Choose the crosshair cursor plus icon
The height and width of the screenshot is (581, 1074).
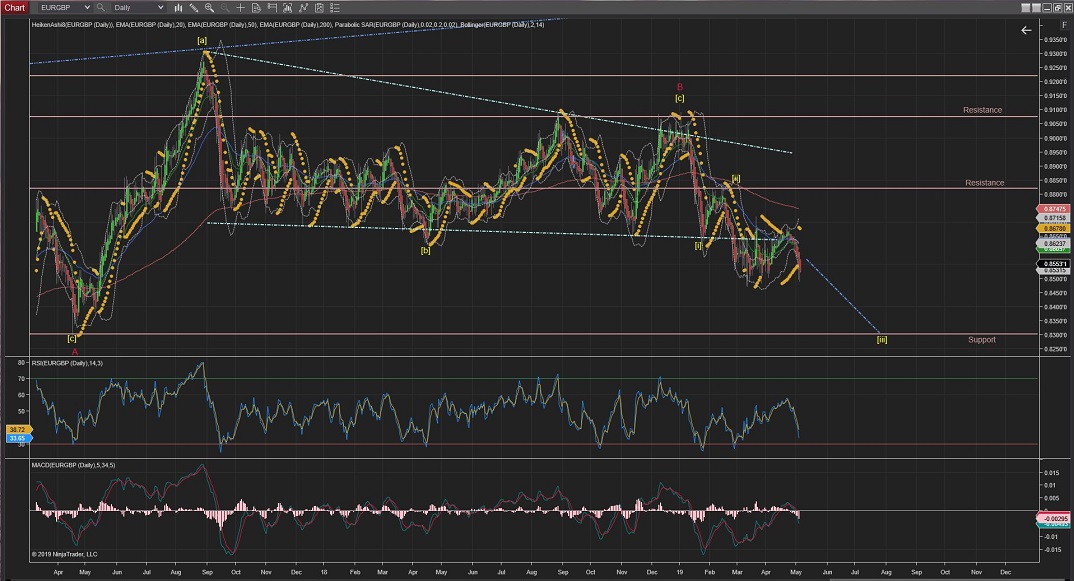click(x=240, y=8)
